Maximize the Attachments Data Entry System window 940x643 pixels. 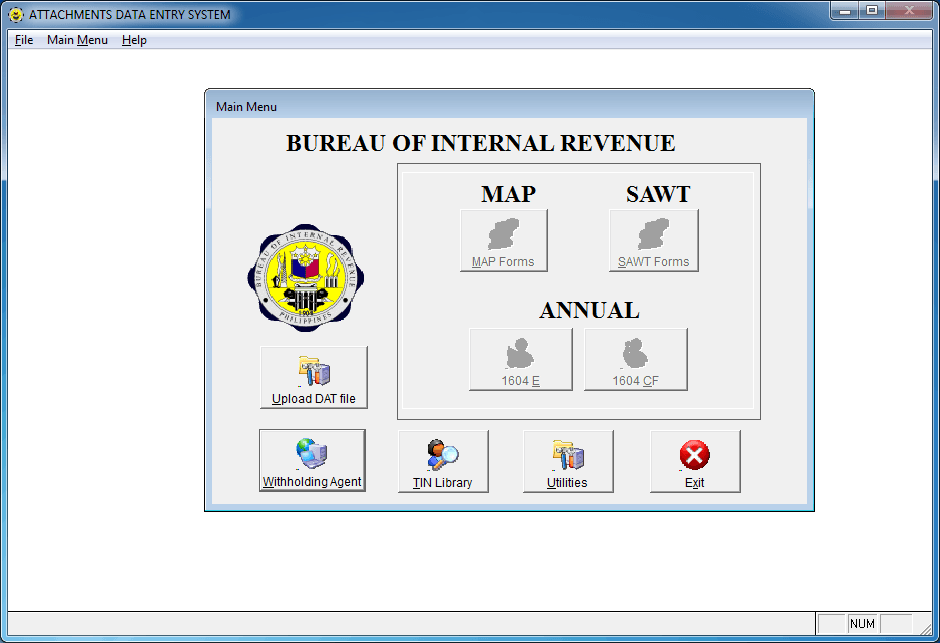pyautogui.click(x=872, y=11)
